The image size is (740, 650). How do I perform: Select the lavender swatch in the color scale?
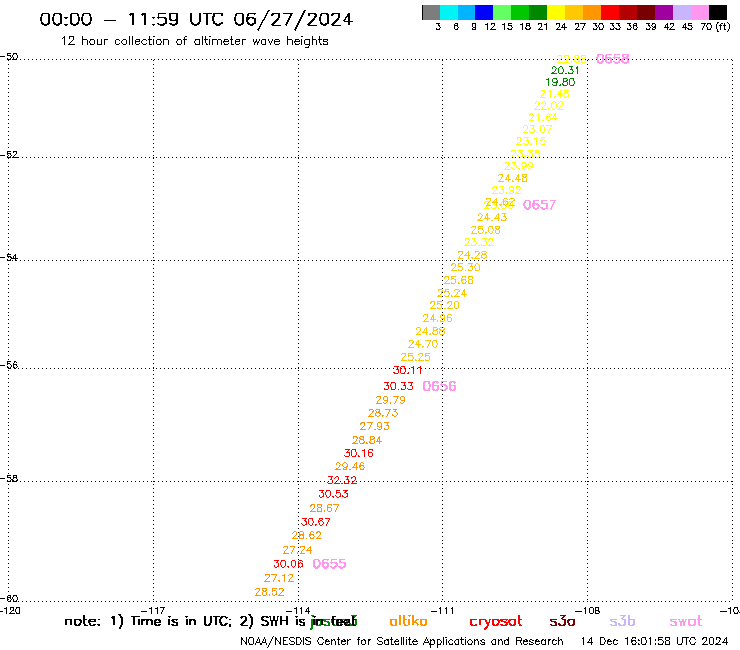682,13
